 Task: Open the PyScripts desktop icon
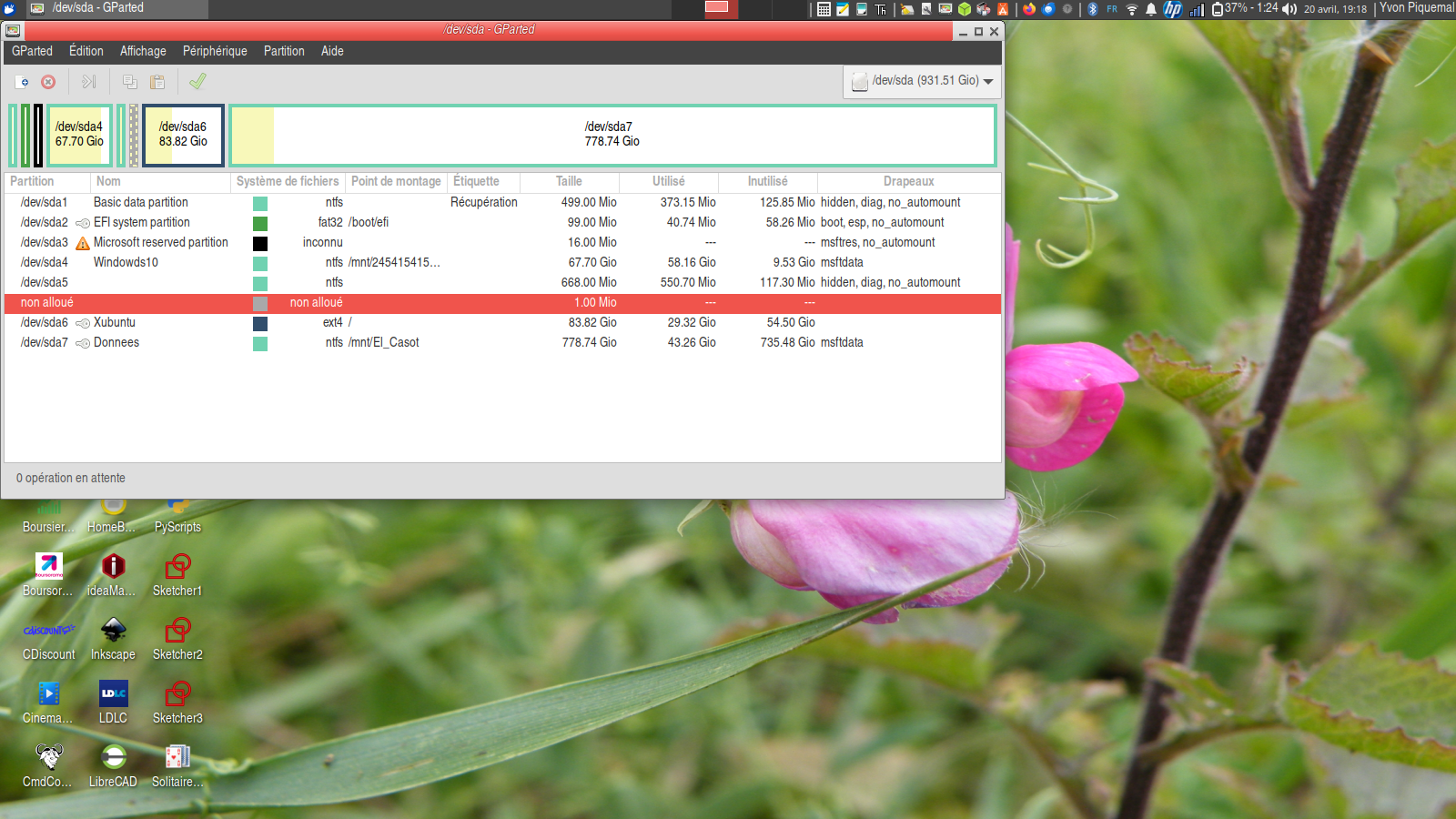(x=177, y=517)
